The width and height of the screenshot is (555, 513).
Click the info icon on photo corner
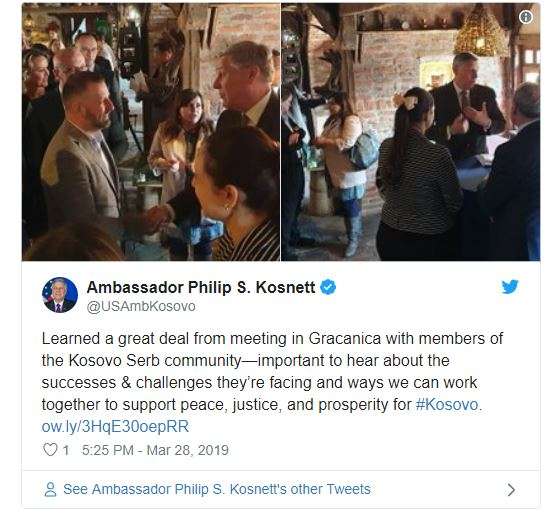(526, 17)
